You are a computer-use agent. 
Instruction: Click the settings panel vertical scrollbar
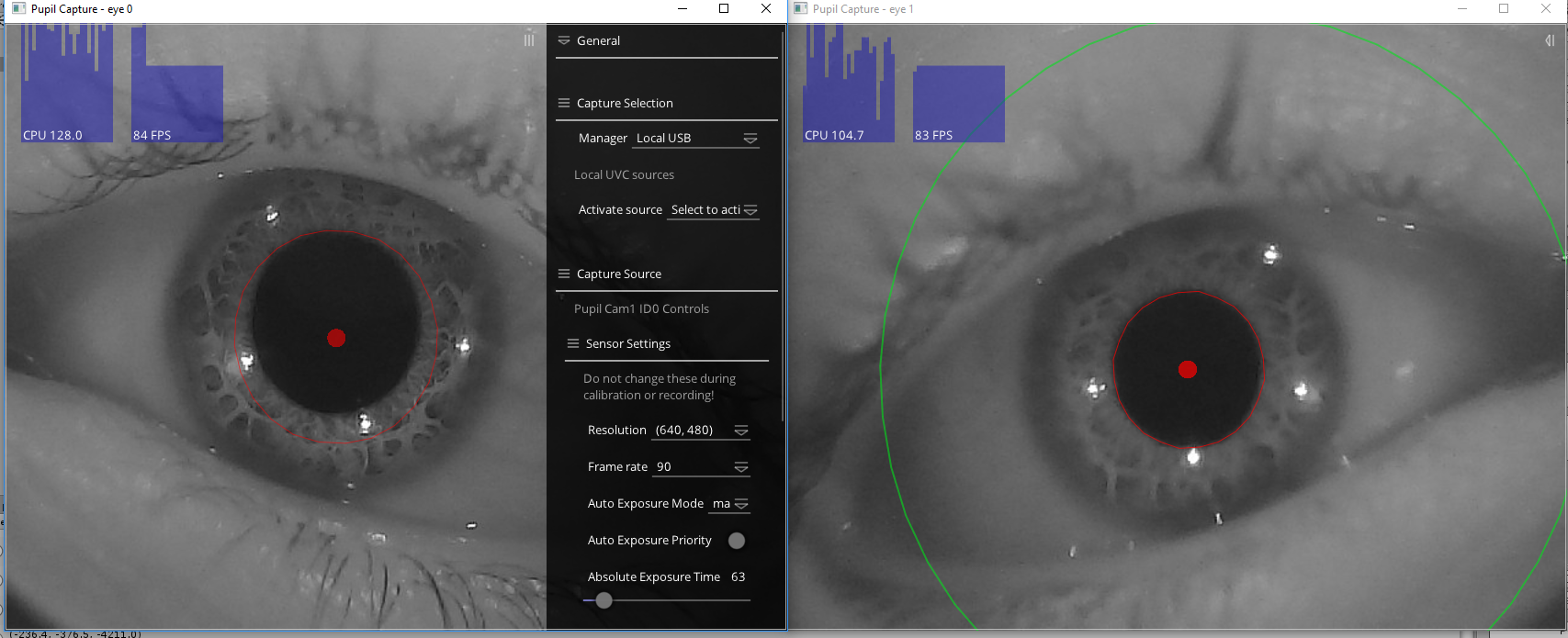783,225
